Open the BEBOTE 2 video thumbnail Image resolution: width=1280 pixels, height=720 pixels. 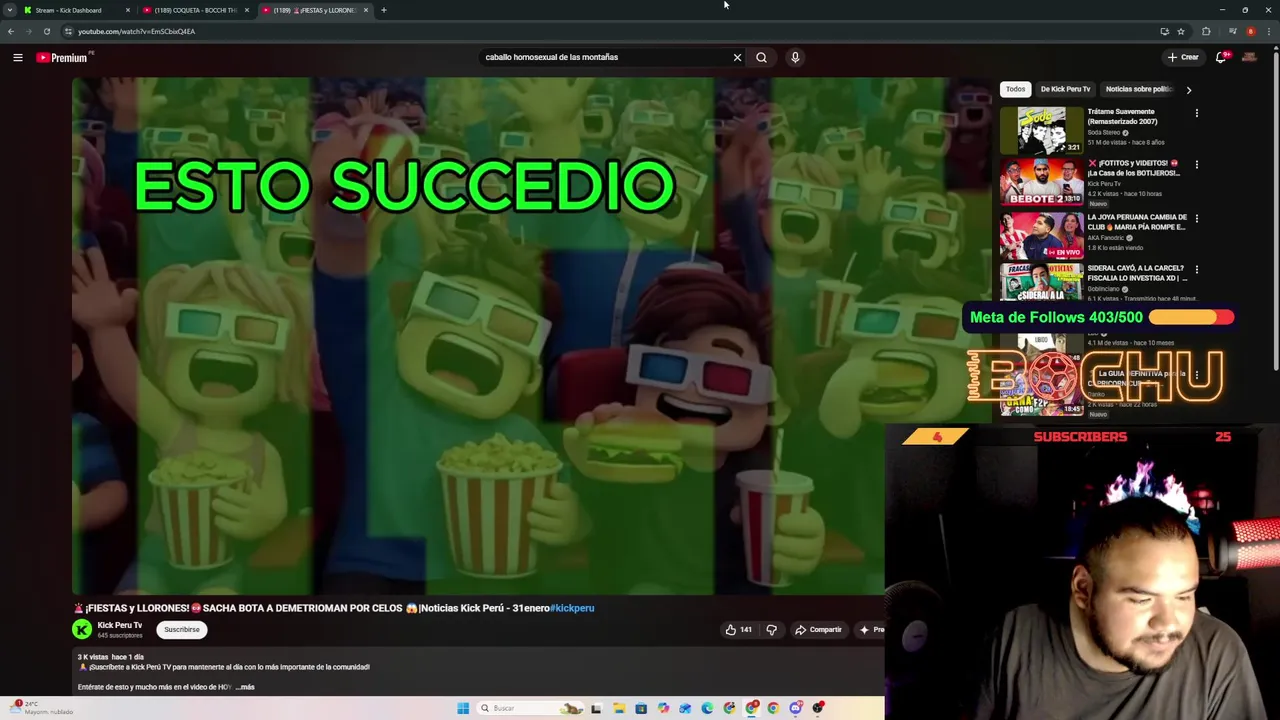click(1041, 182)
